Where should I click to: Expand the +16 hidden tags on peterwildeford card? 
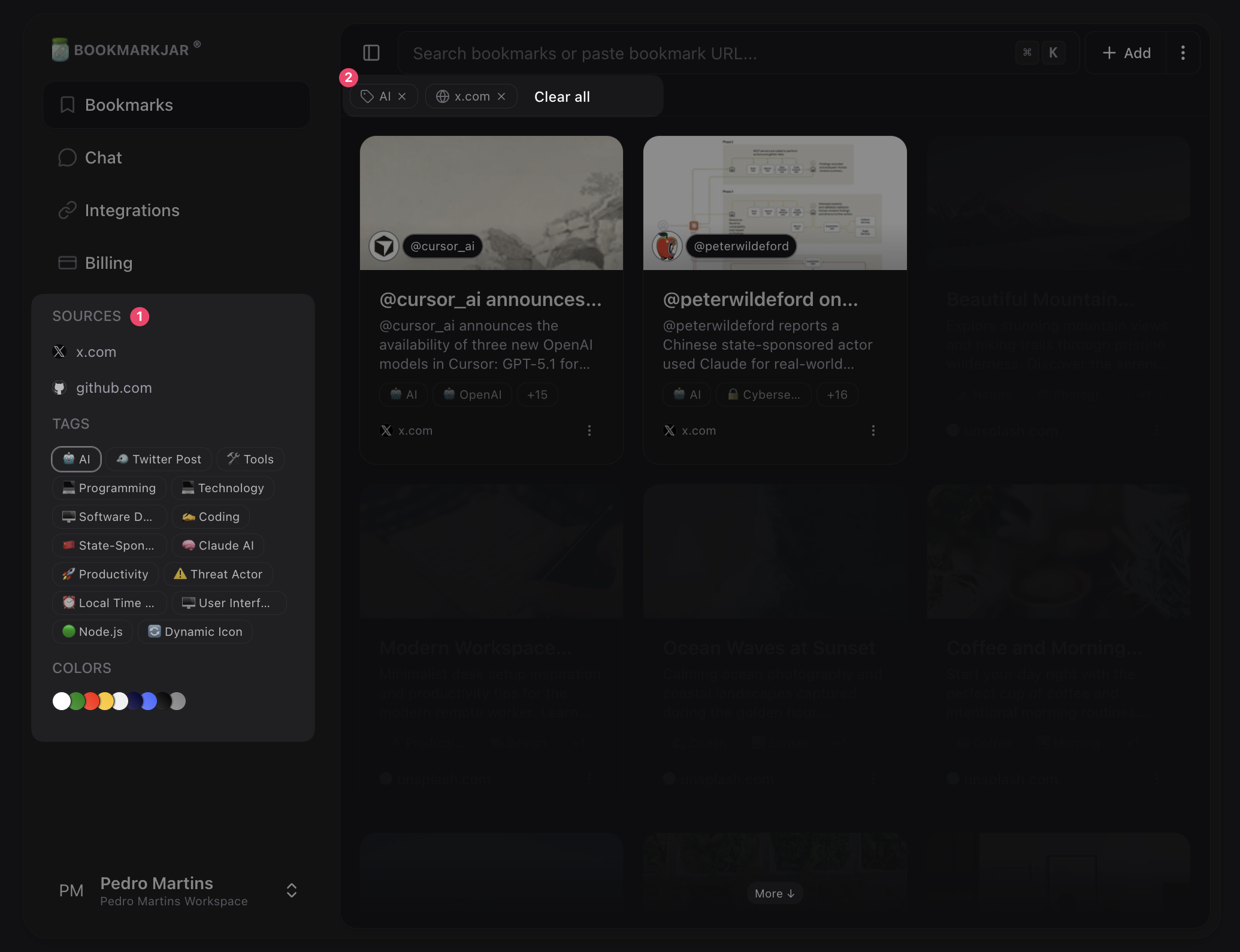(x=837, y=395)
